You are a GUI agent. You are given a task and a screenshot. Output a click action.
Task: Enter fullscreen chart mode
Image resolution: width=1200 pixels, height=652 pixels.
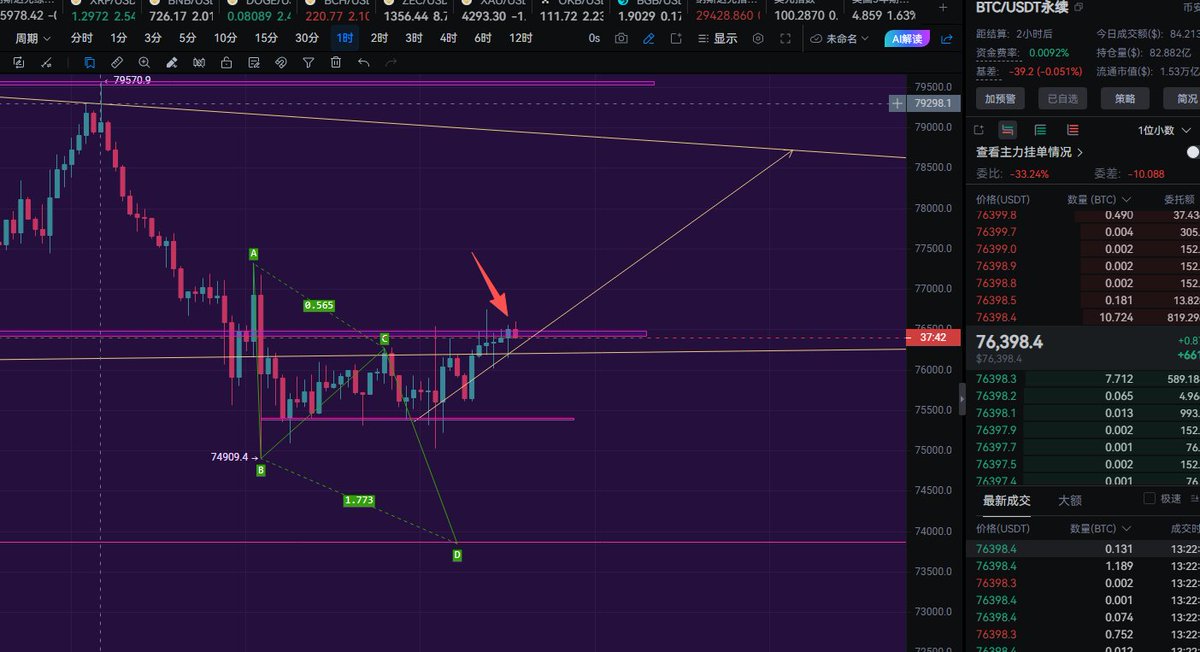tap(786, 38)
